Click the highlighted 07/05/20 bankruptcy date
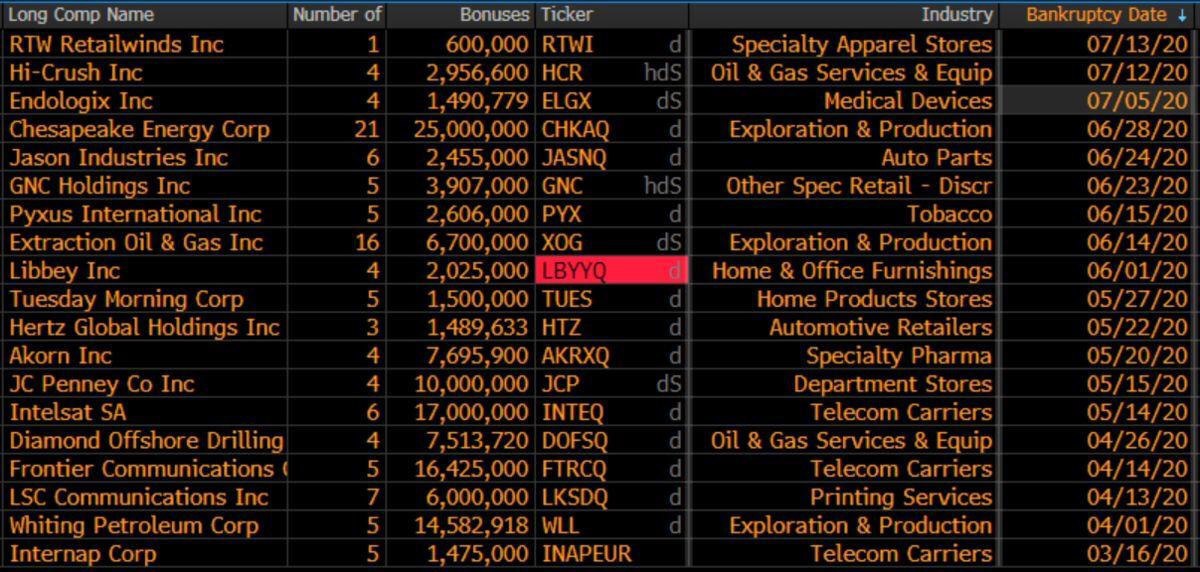The width and height of the screenshot is (1200, 572). [x=1138, y=101]
